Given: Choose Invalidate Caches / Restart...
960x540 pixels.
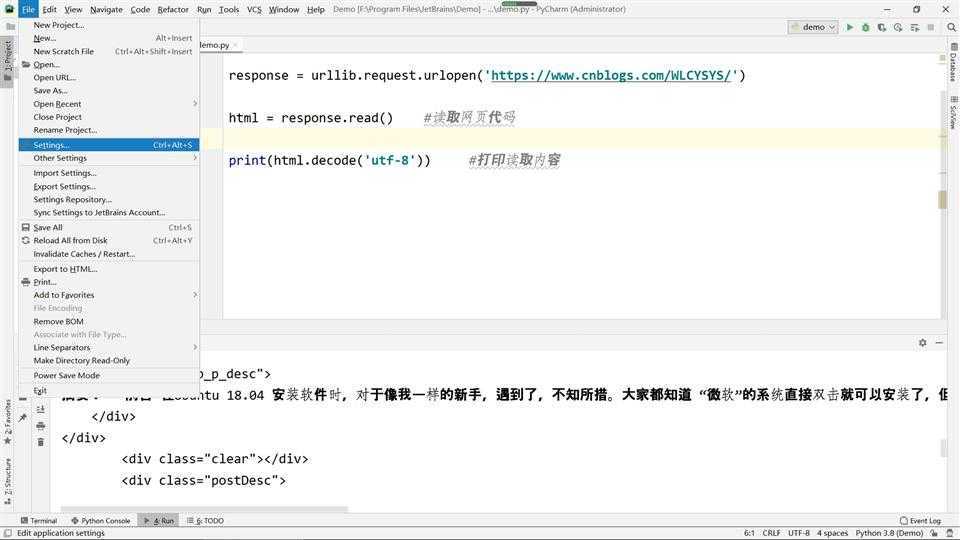Looking at the screenshot, I should 109,254.
